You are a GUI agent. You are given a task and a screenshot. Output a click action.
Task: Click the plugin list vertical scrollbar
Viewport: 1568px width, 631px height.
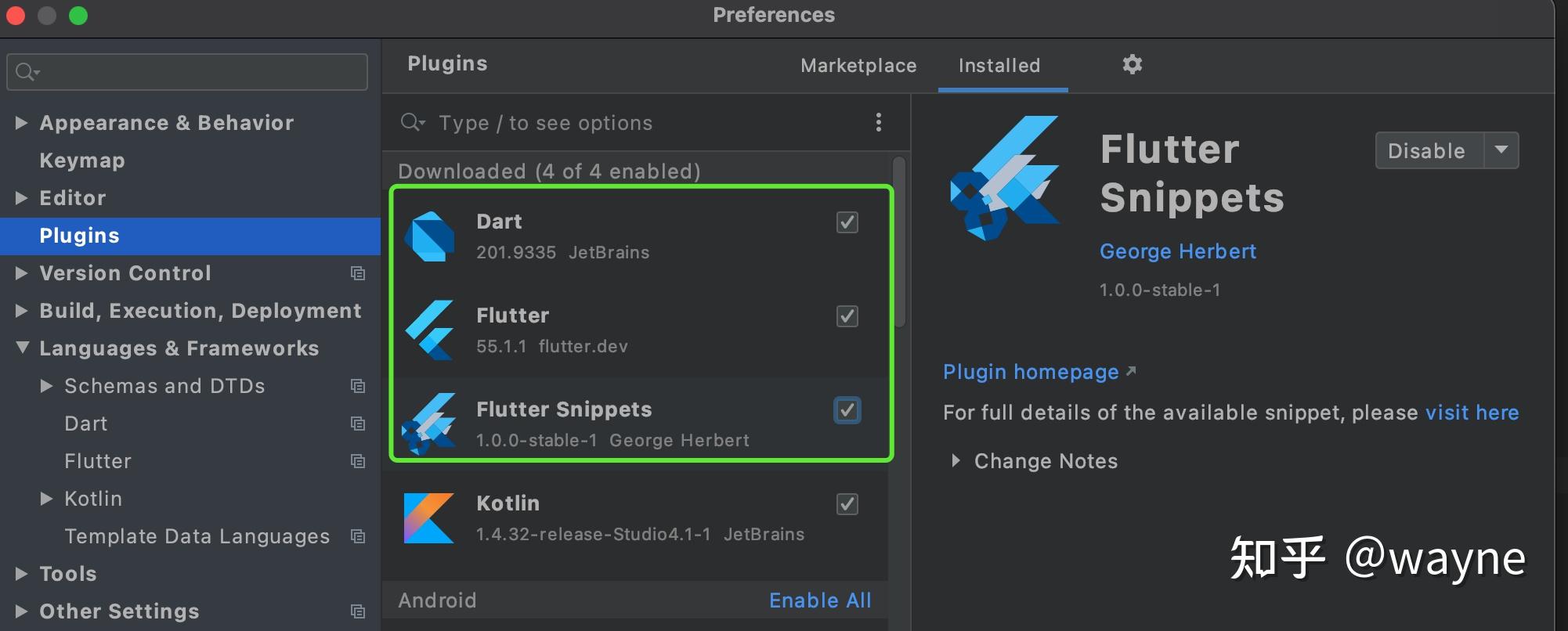tap(899, 243)
